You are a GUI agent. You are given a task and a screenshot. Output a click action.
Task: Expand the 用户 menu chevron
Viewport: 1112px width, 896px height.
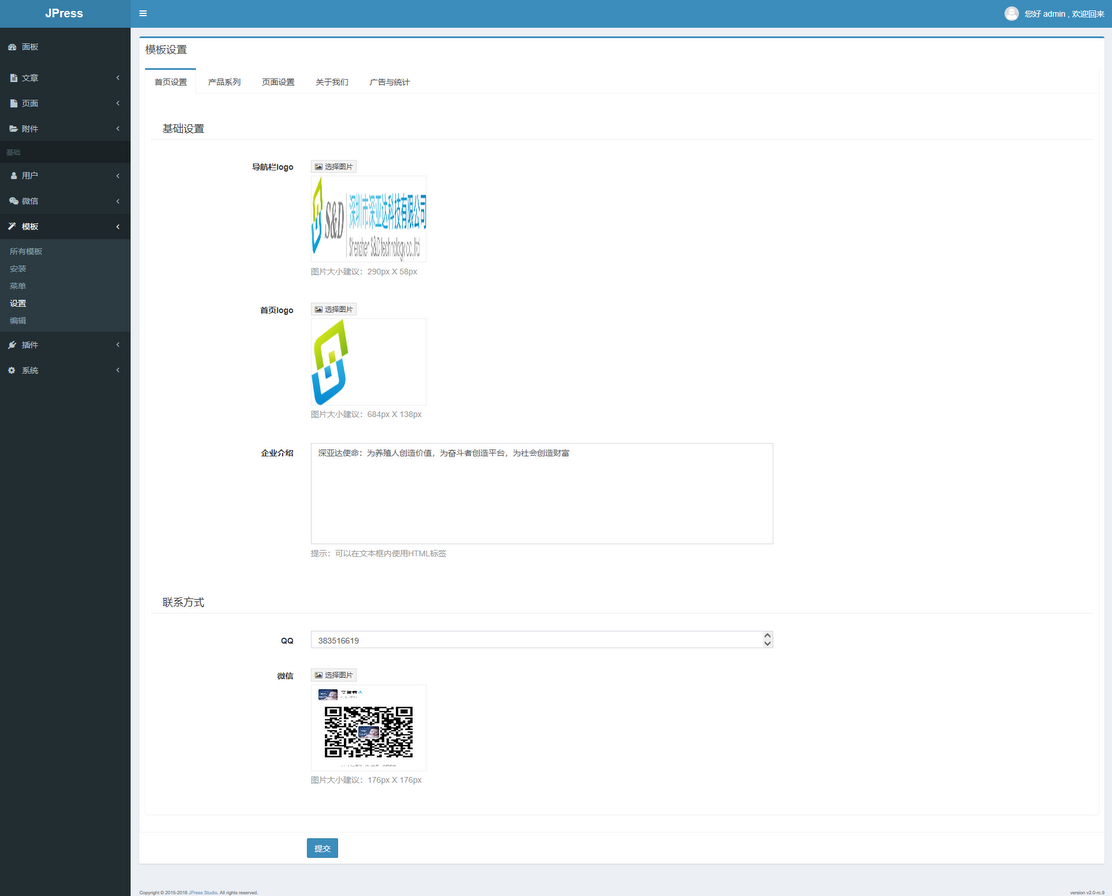(117, 176)
